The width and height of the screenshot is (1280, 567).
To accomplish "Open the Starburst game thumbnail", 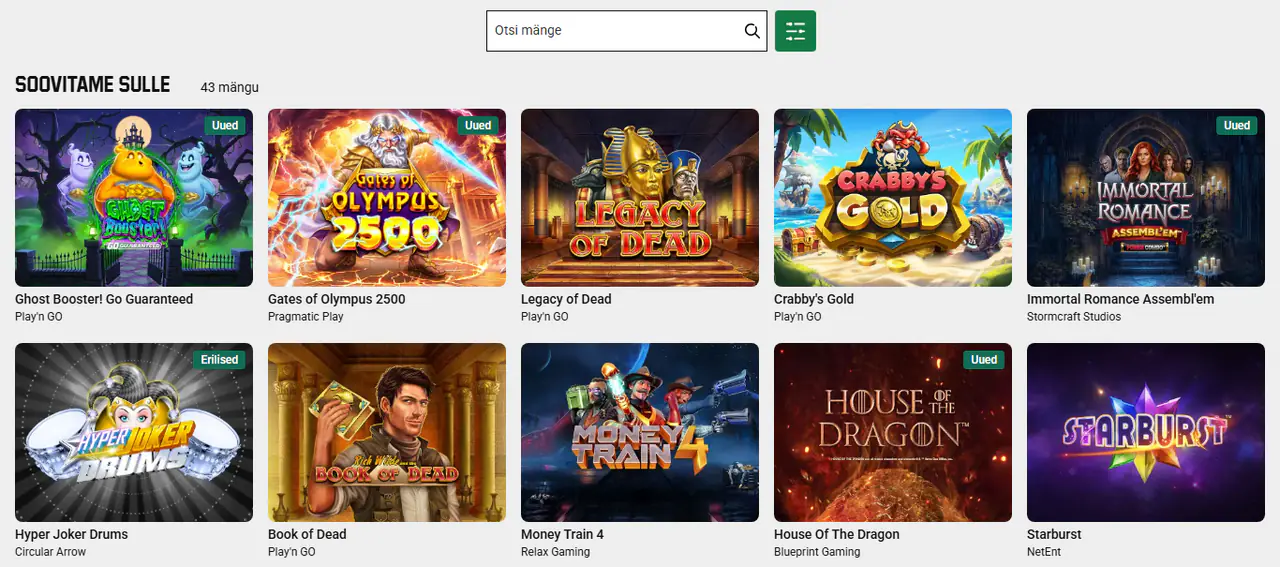I will point(1146,433).
